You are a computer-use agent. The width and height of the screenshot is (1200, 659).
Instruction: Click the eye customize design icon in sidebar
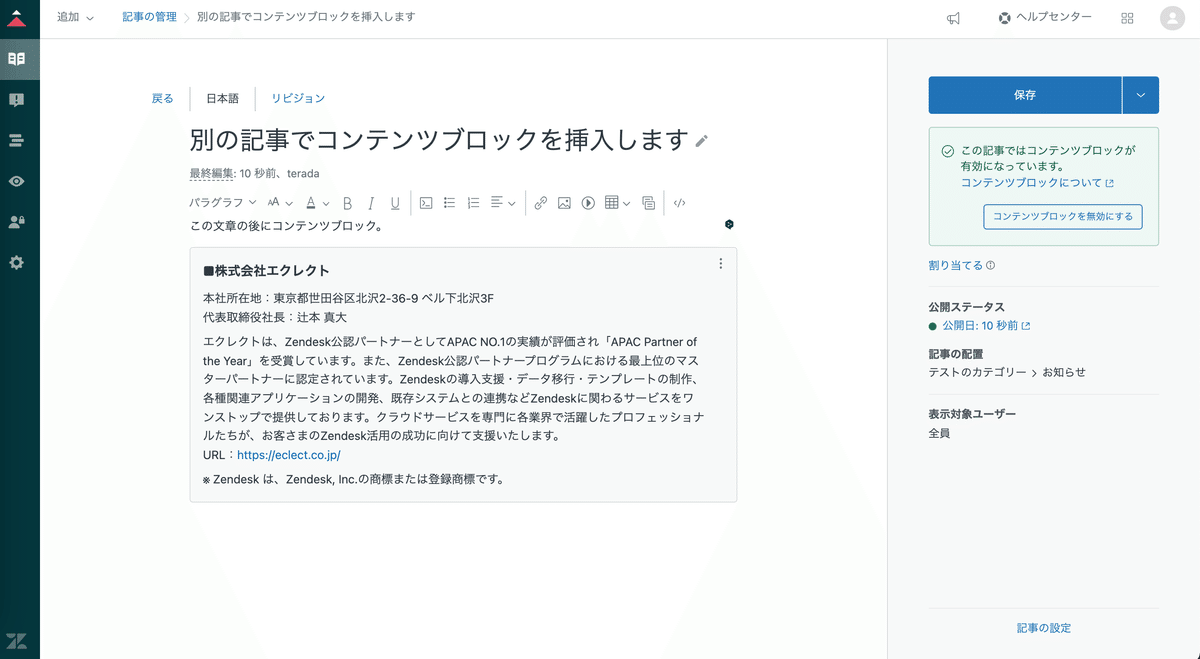tap(16, 181)
